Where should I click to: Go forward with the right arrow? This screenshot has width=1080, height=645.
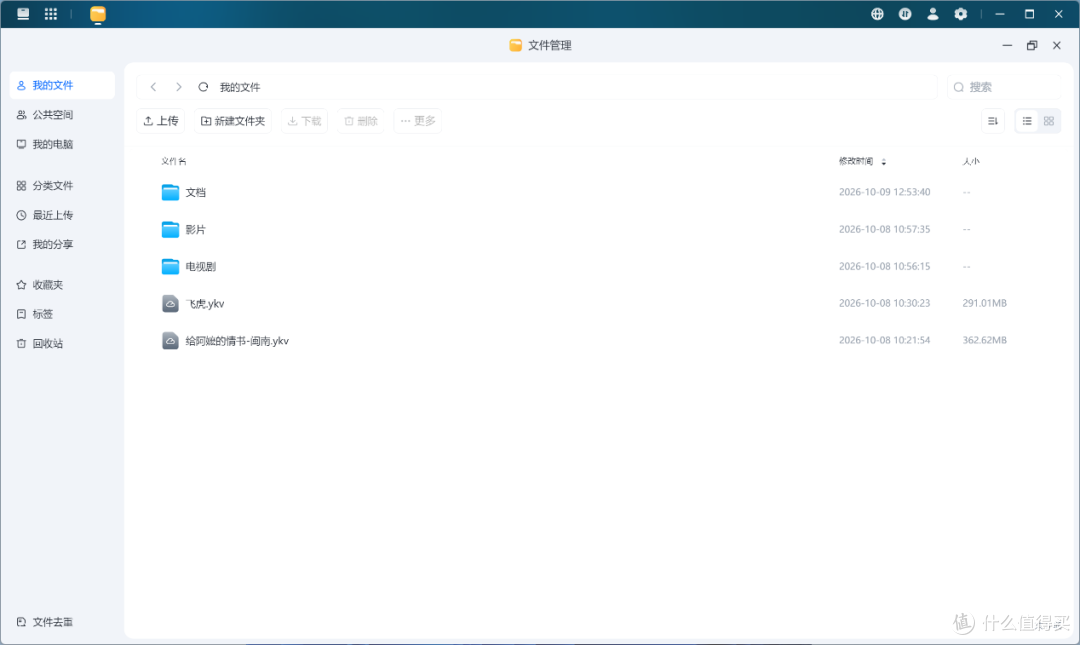click(178, 87)
